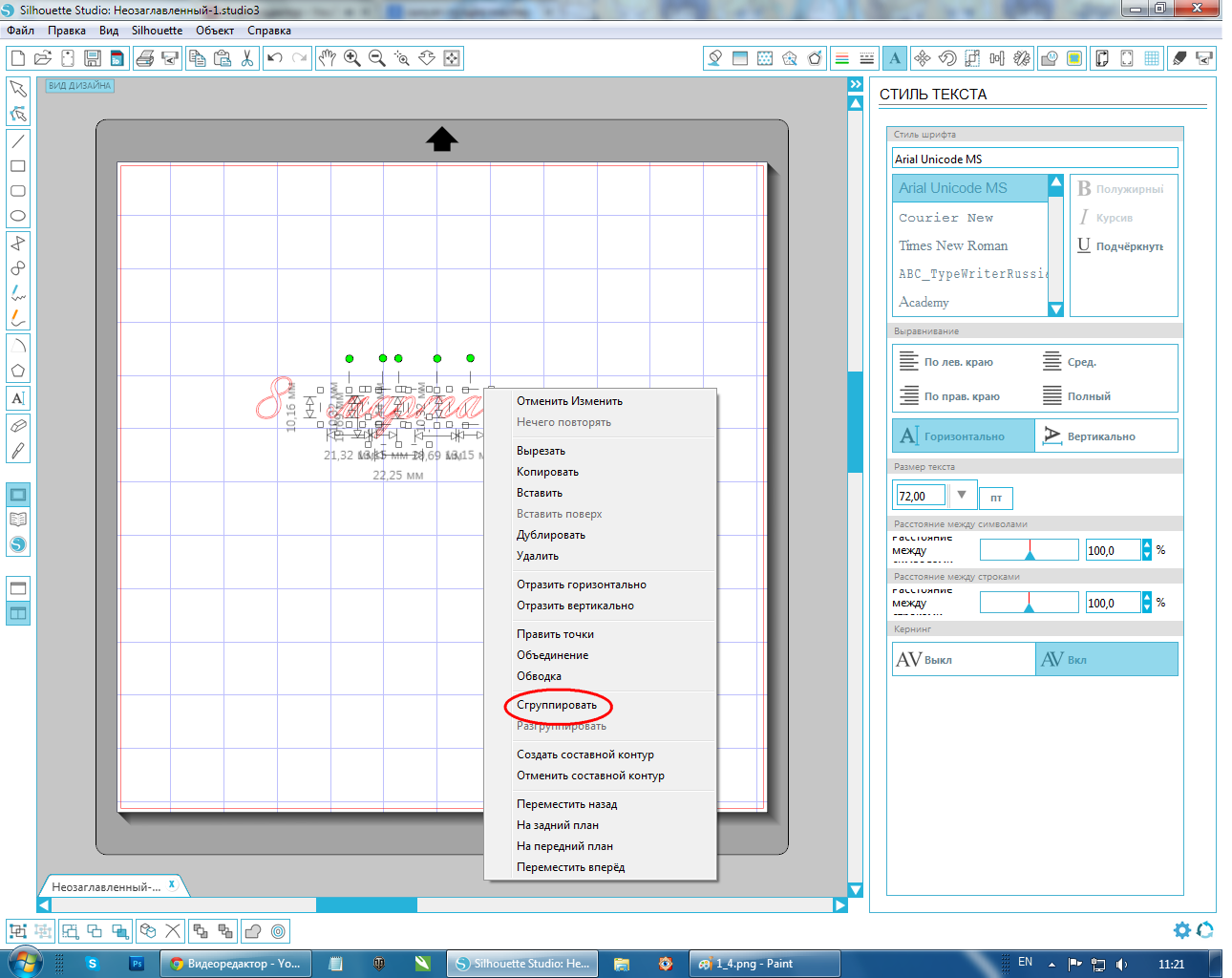This screenshot has width=1232, height=978.
Task: Open the text size dropdown arrow
Action: (x=962, y=495)
